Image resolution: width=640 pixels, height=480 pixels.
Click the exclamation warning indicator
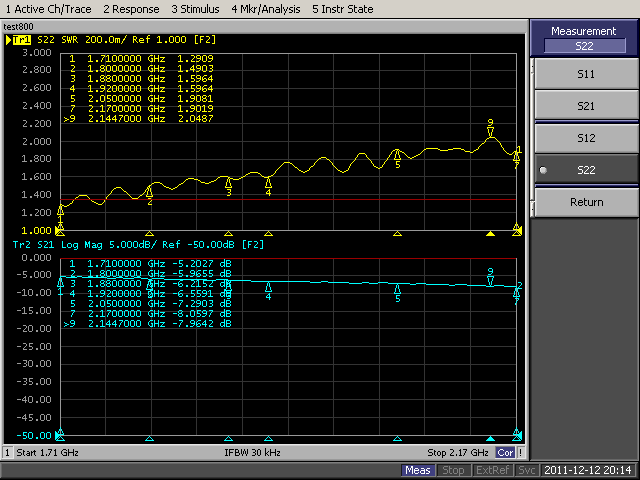(x=520, y=453)
